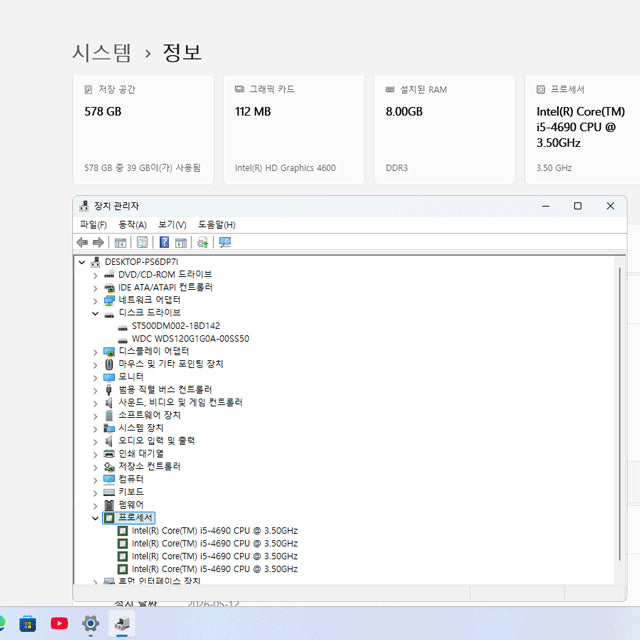Minimize the 장치 관리자 window
The height and width of the screenshot is (640, 640).
pyautogui.click(x=546, y=206)
